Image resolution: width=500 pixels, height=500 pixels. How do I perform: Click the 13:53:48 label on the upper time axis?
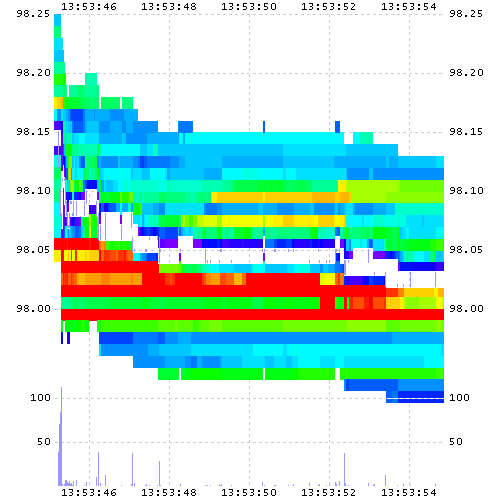click(169, 6)
